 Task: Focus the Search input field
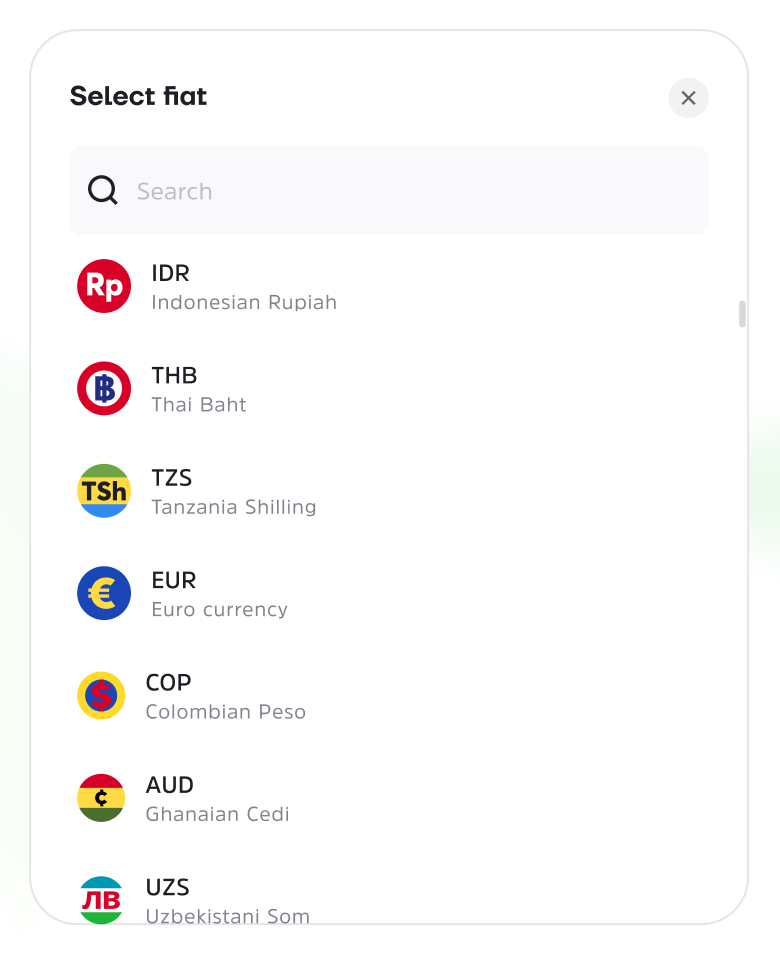pos(389,190)
